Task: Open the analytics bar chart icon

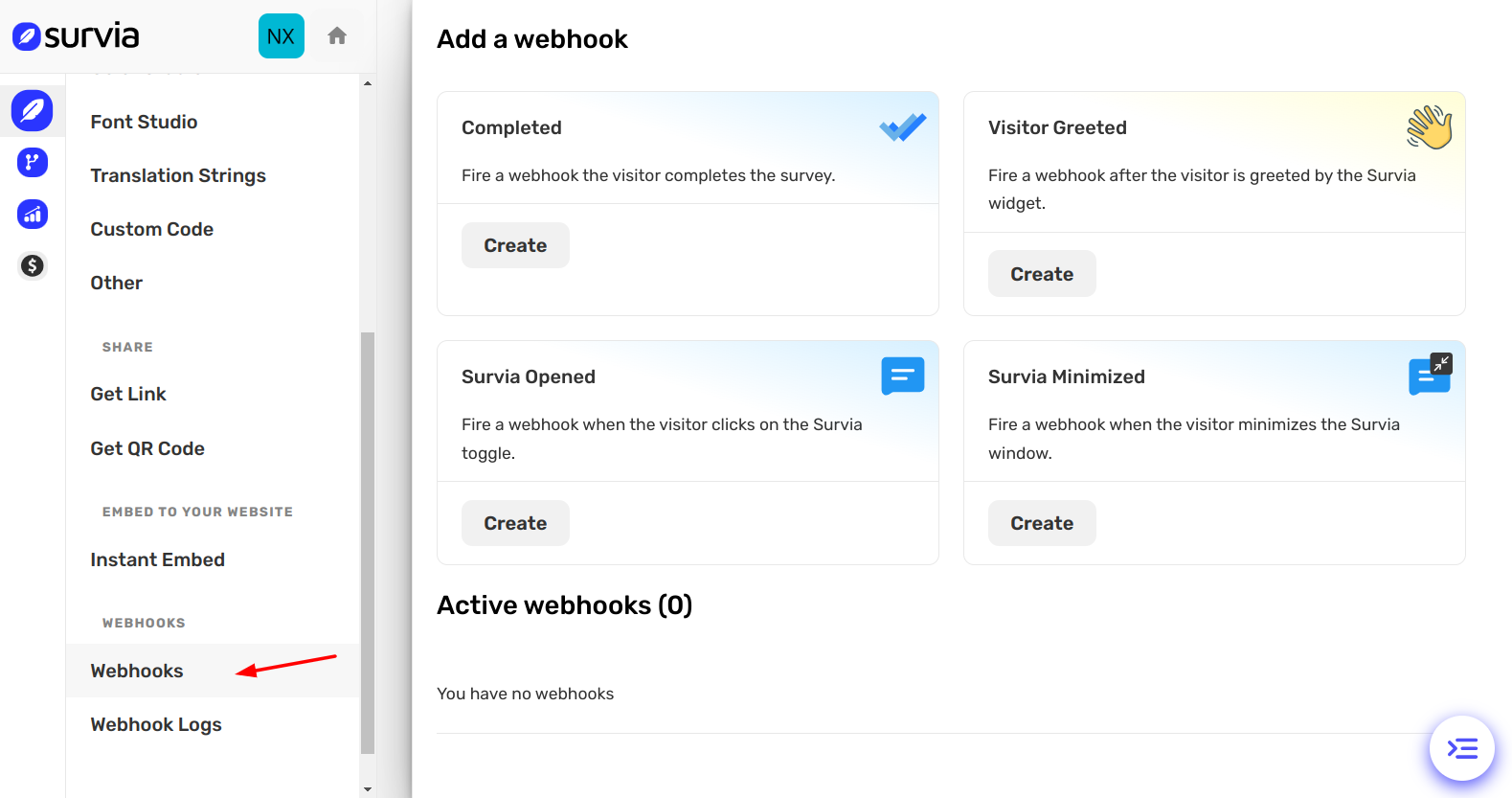Action: point(33,215)
